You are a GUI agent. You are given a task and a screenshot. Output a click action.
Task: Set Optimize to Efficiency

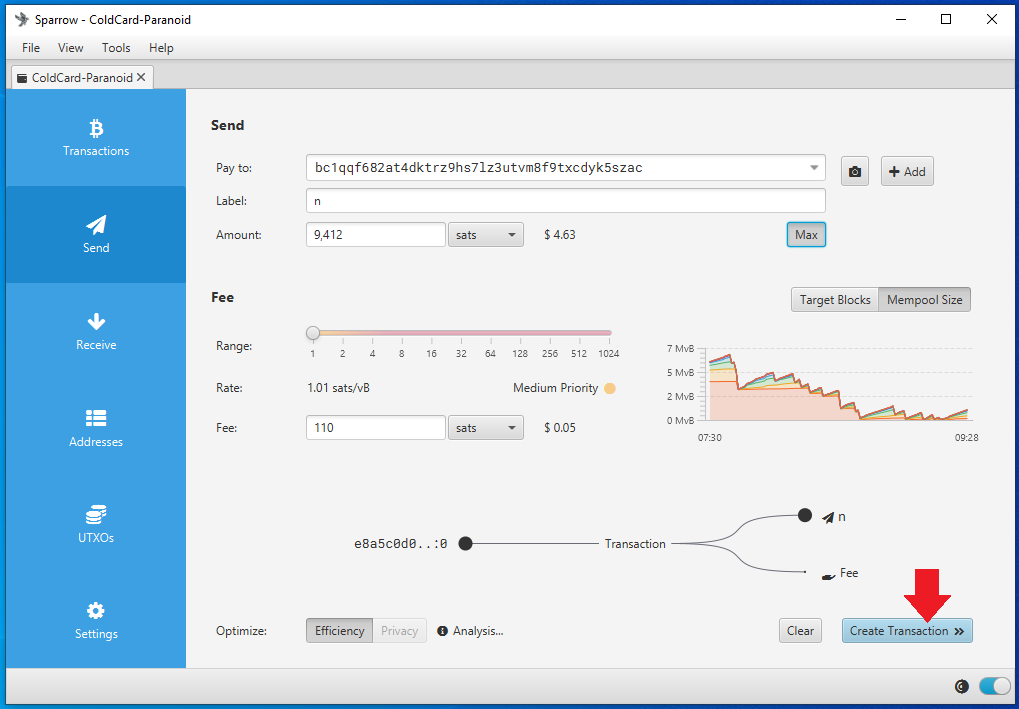(339, 630)
